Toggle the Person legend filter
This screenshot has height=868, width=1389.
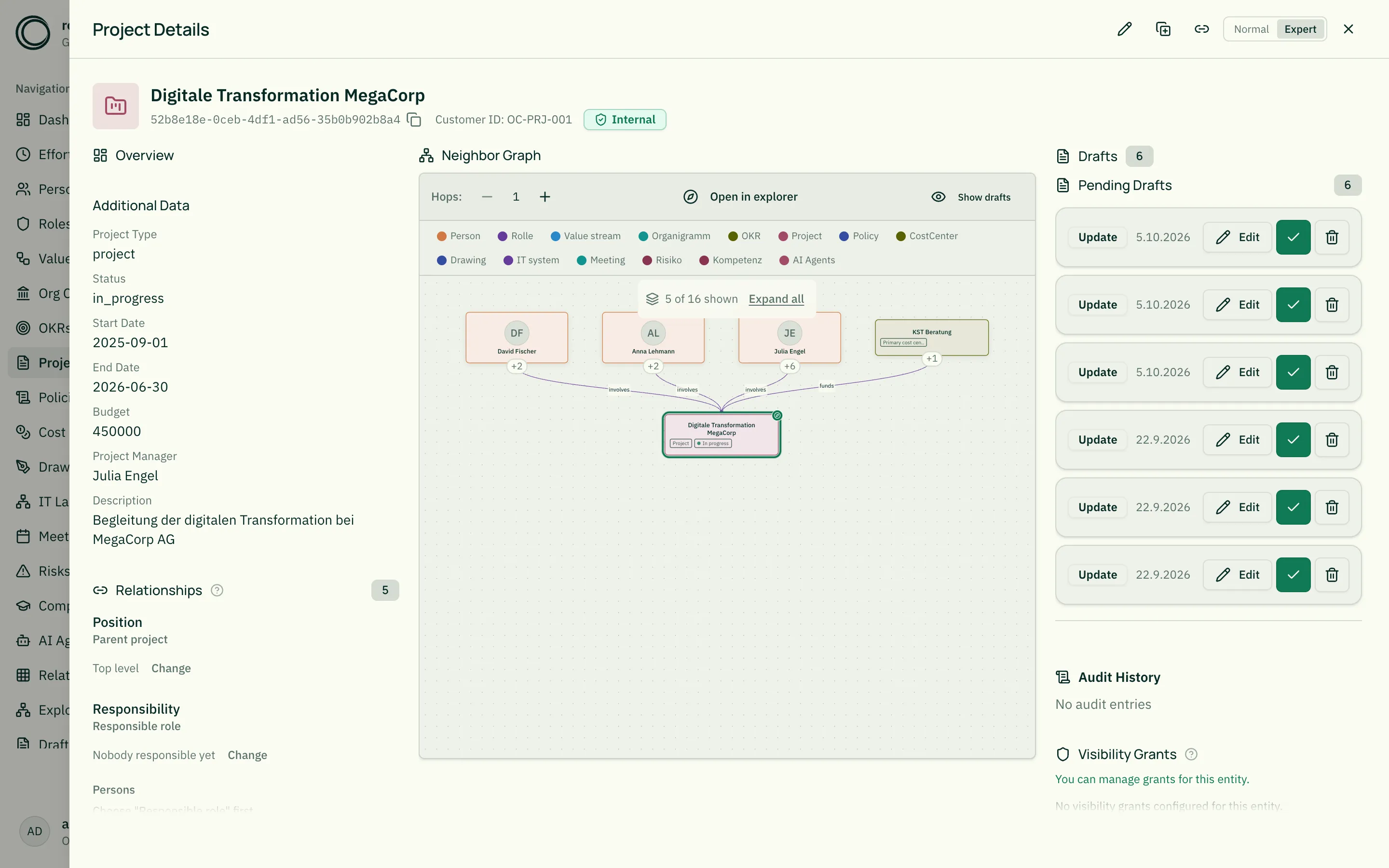click(x=459, y=236)
